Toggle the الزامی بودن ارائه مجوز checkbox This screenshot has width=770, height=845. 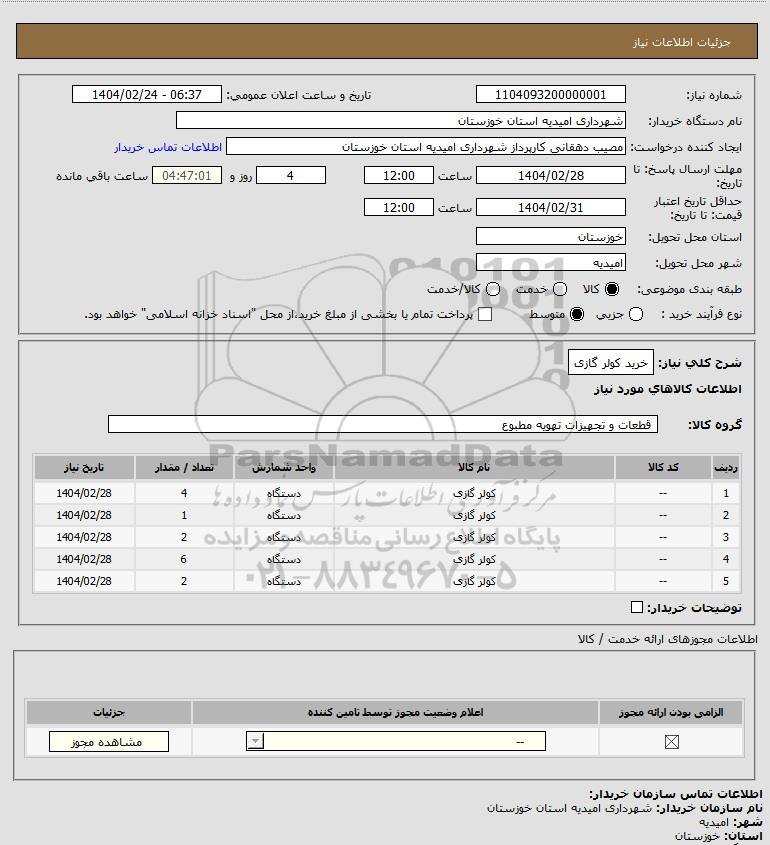pos(671,742)
